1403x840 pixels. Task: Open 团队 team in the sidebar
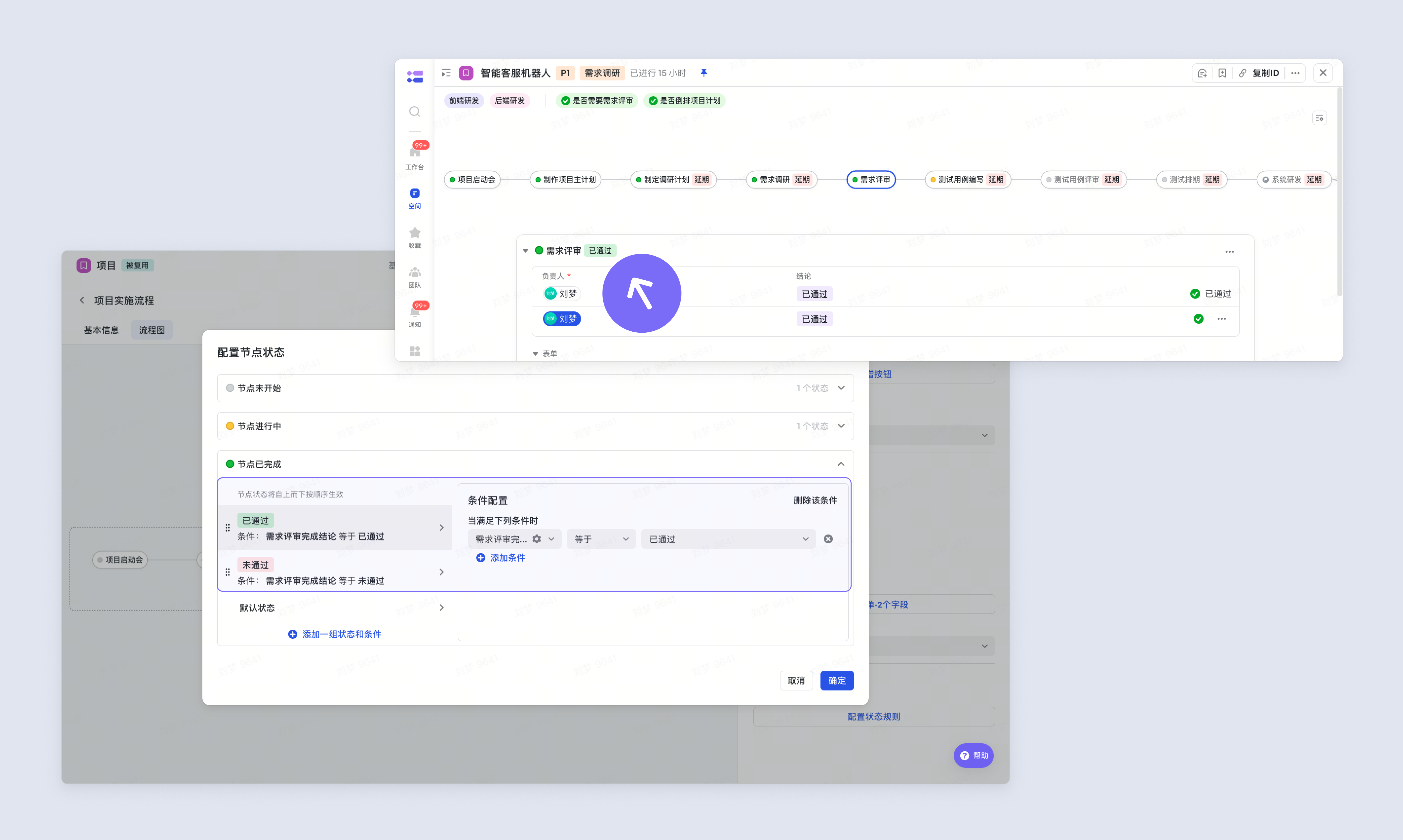(x=414, y=277)
